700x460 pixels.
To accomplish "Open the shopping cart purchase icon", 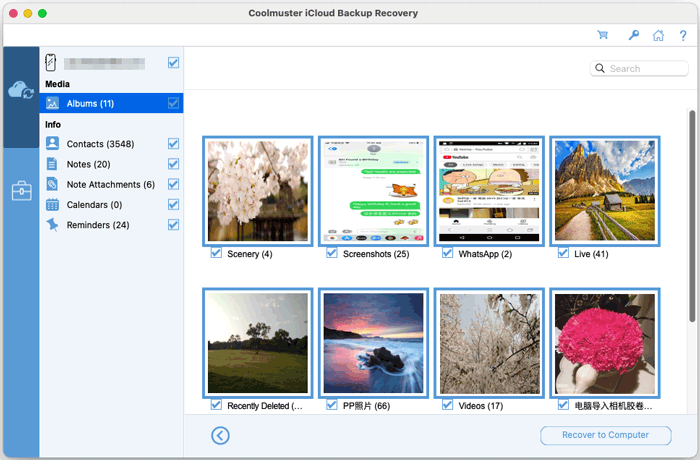I will [x=603, y=35].
